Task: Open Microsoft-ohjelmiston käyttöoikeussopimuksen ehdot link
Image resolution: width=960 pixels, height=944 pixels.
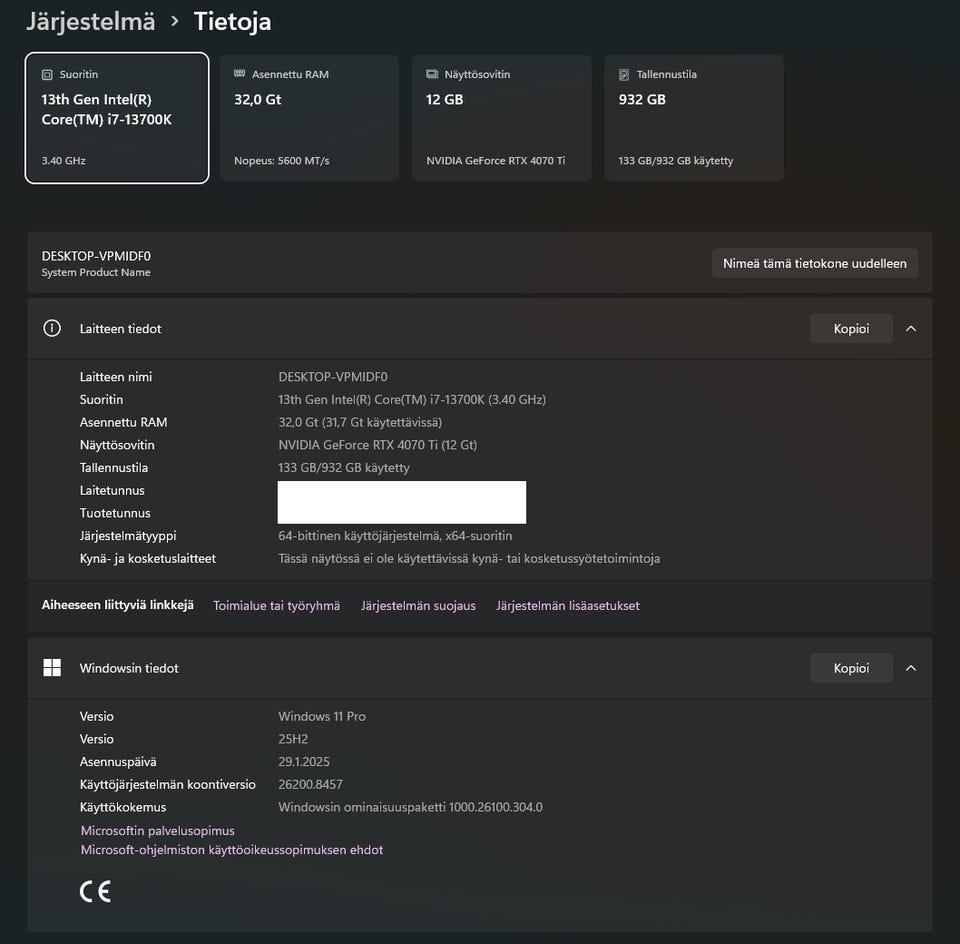Action: click(x=232, y=850)
